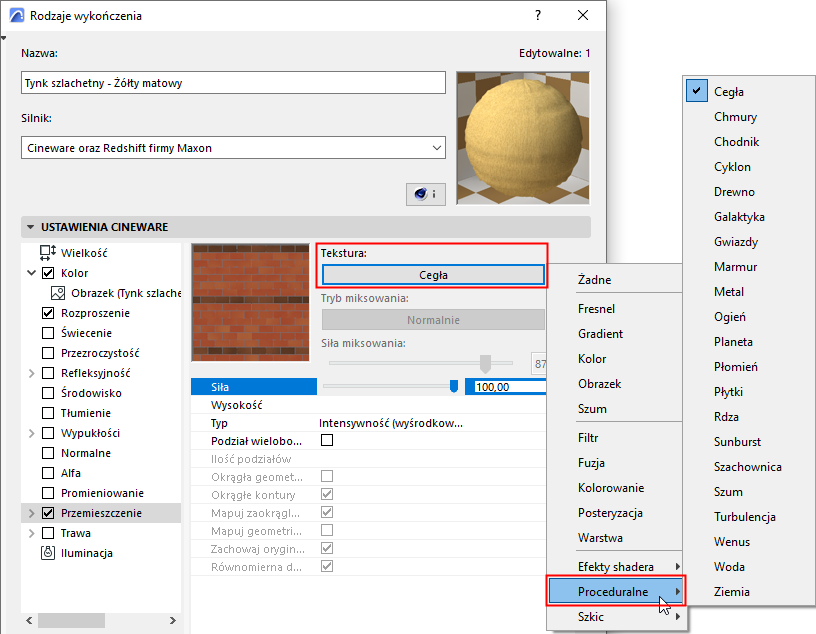Select Szachownica procedural texture
The image size is (816, 634).
(747, 466)
